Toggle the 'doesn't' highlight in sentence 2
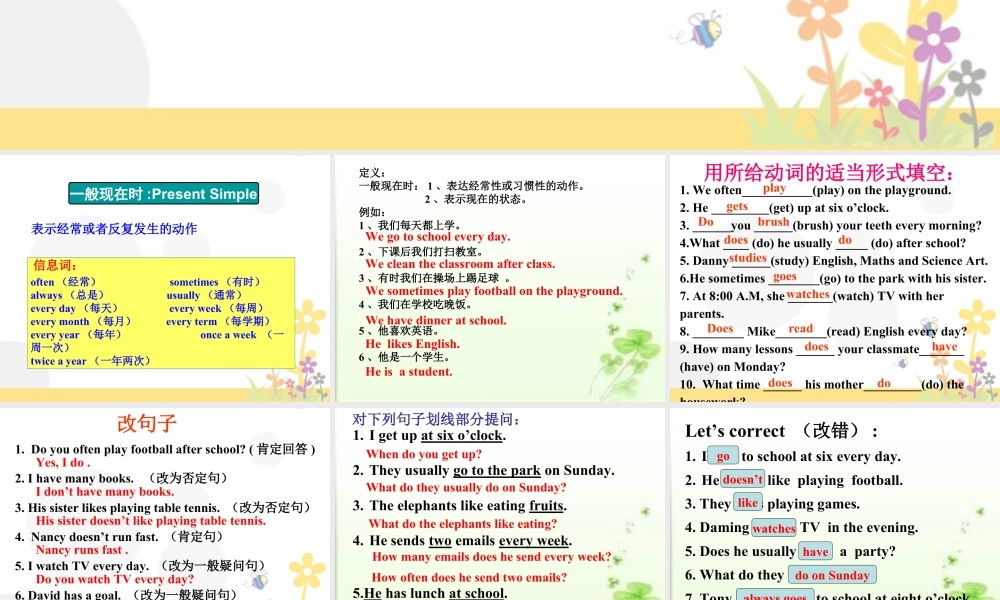This screenshot has width=1000, height=600. click(x=740, y=480)
